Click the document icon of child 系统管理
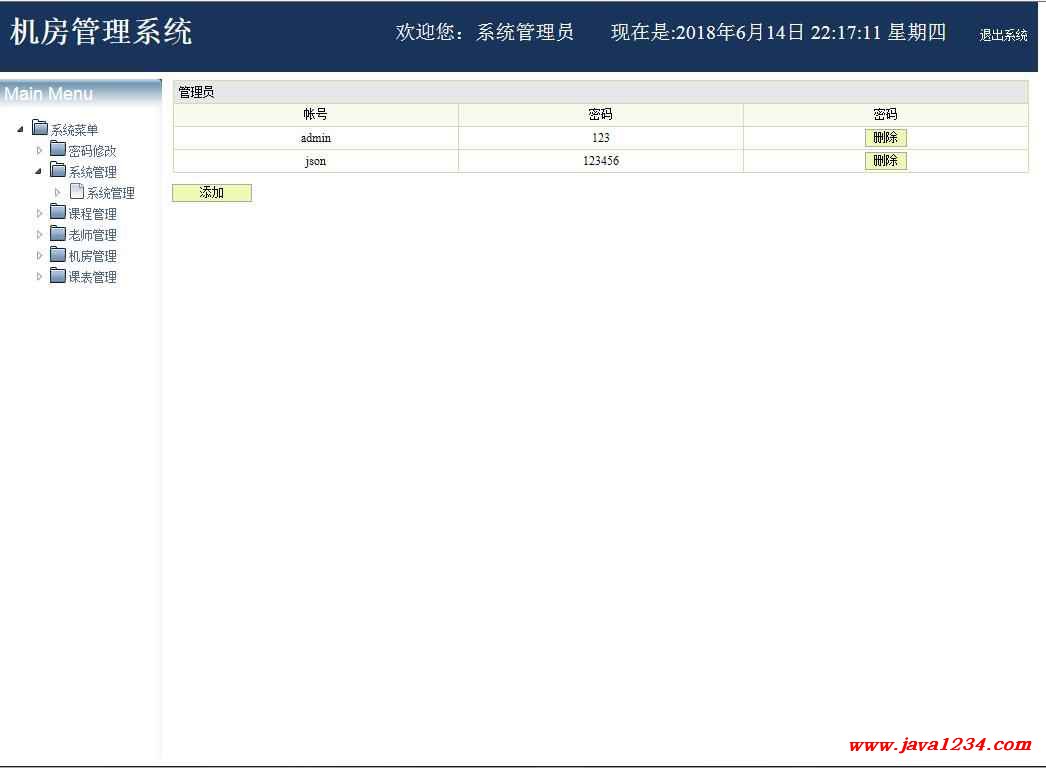 point(77,192)
